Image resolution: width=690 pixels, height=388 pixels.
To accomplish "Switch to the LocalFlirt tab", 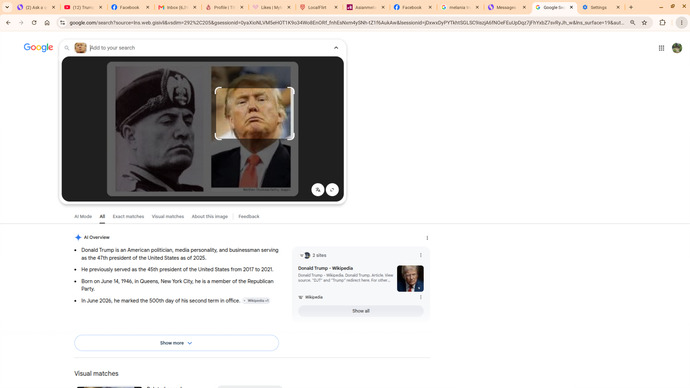I will pyautogui.click(x=318, y=7).
